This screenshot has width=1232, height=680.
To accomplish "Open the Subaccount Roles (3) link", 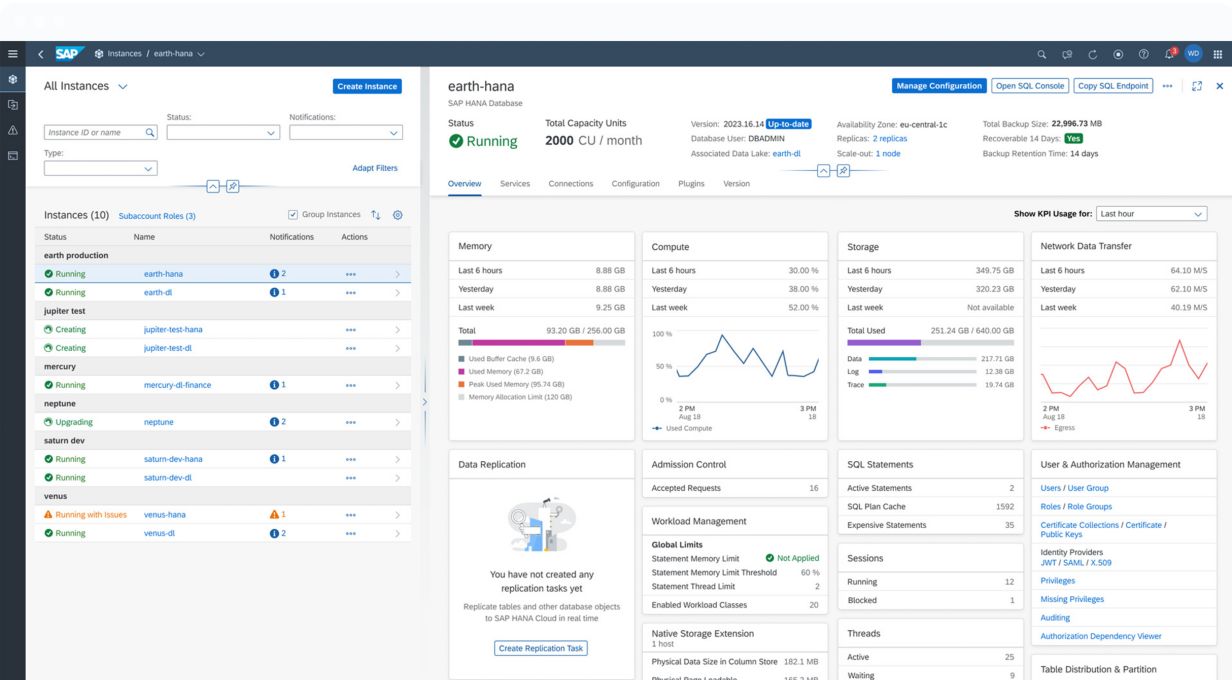I will pyautogui.click(x=157, y=216).
